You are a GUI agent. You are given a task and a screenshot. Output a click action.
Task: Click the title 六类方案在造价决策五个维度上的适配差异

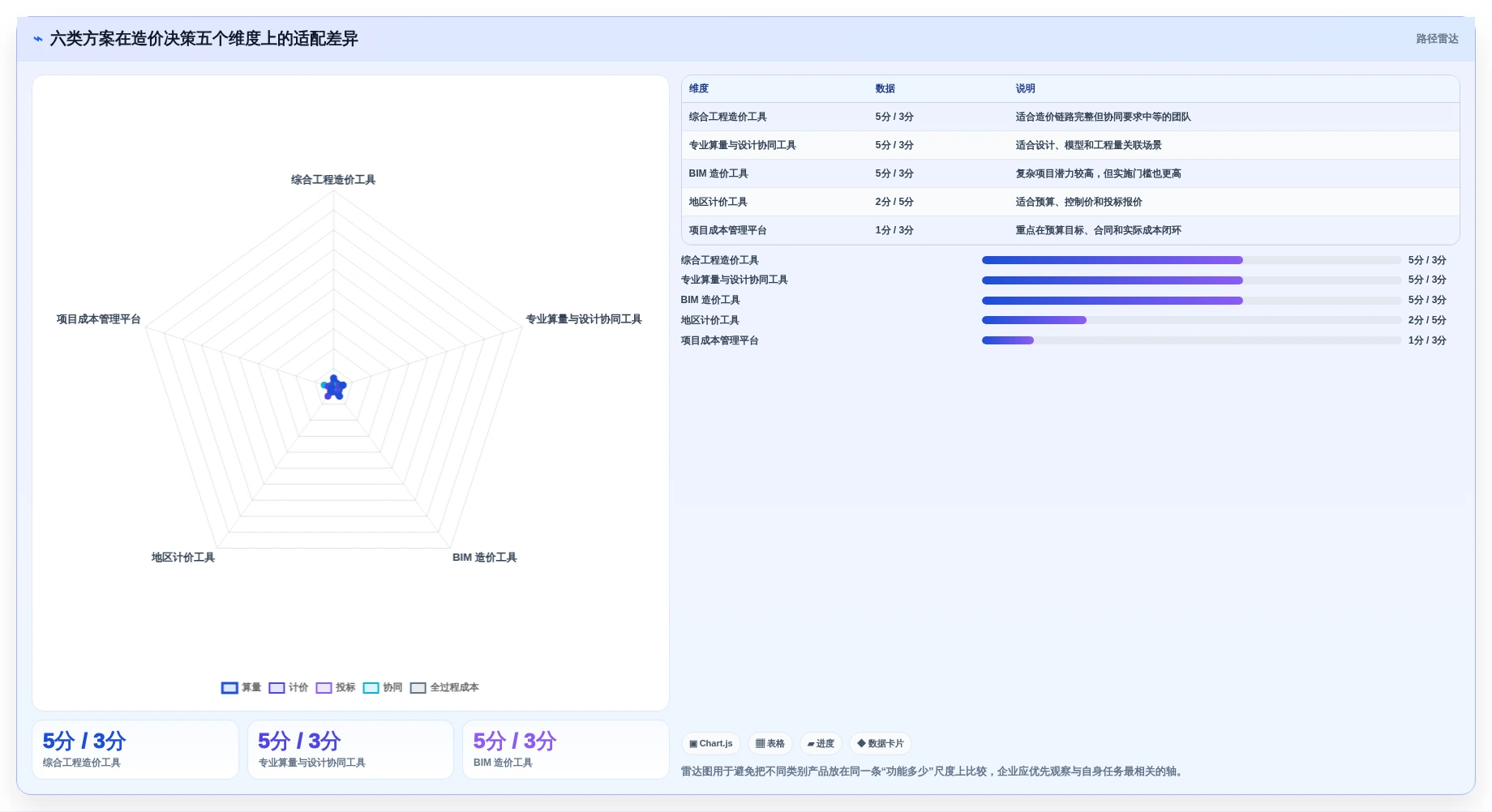click(204, 39)
